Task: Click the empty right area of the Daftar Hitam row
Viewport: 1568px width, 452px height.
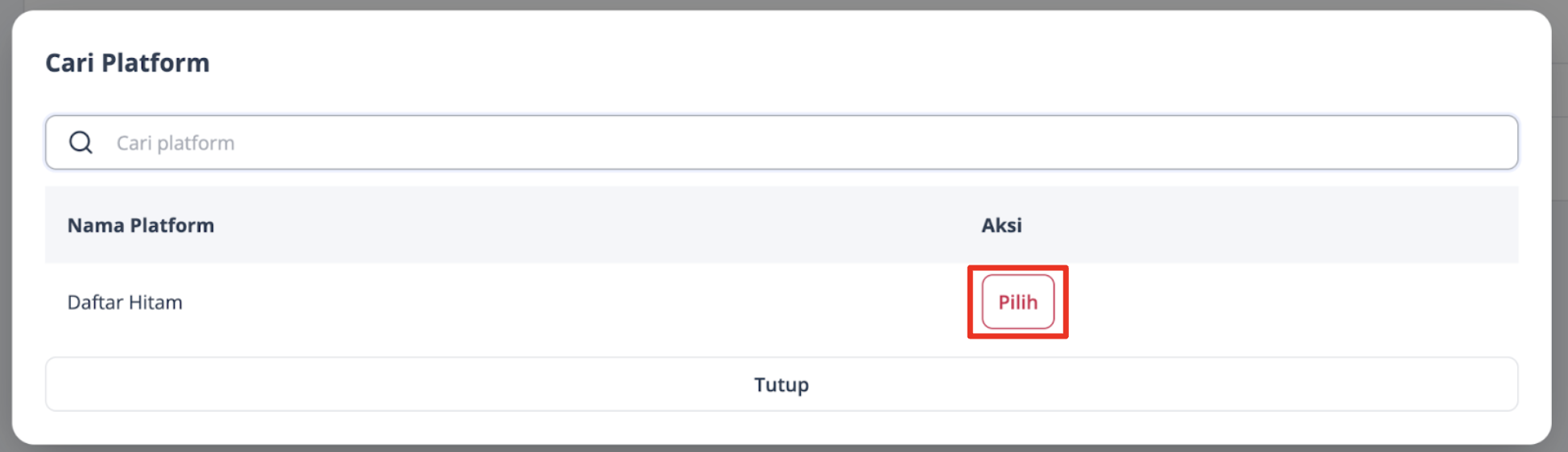Action: pyautogui.click(x=1288, y=302)
